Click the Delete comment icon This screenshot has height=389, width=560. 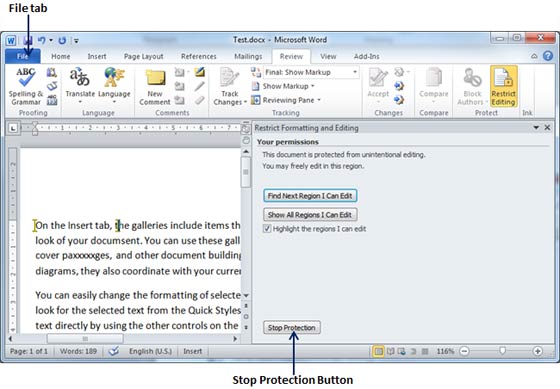pyautogui.click(x=179, y=73)
